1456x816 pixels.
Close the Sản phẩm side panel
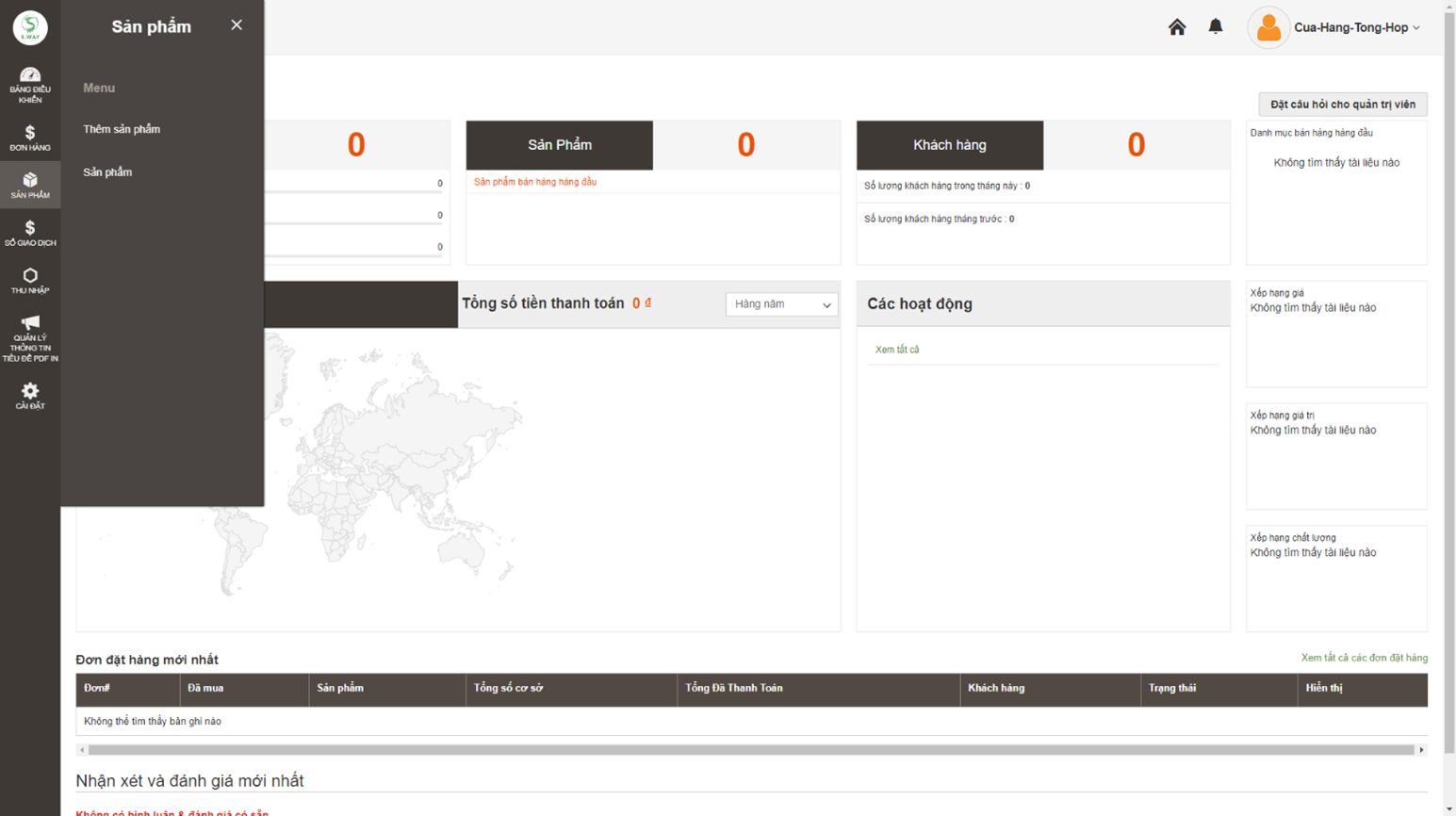pos(237,25)
